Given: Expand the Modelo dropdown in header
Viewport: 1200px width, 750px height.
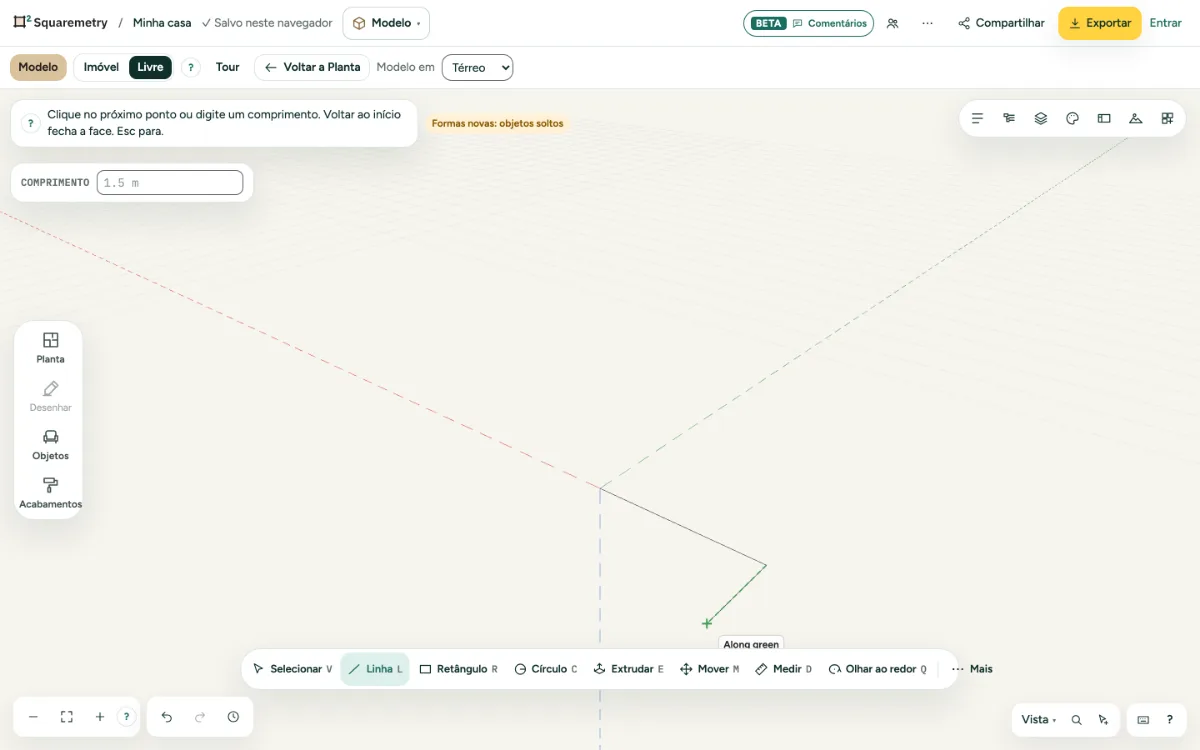Looking at the screenshot, I should point(386,23).
